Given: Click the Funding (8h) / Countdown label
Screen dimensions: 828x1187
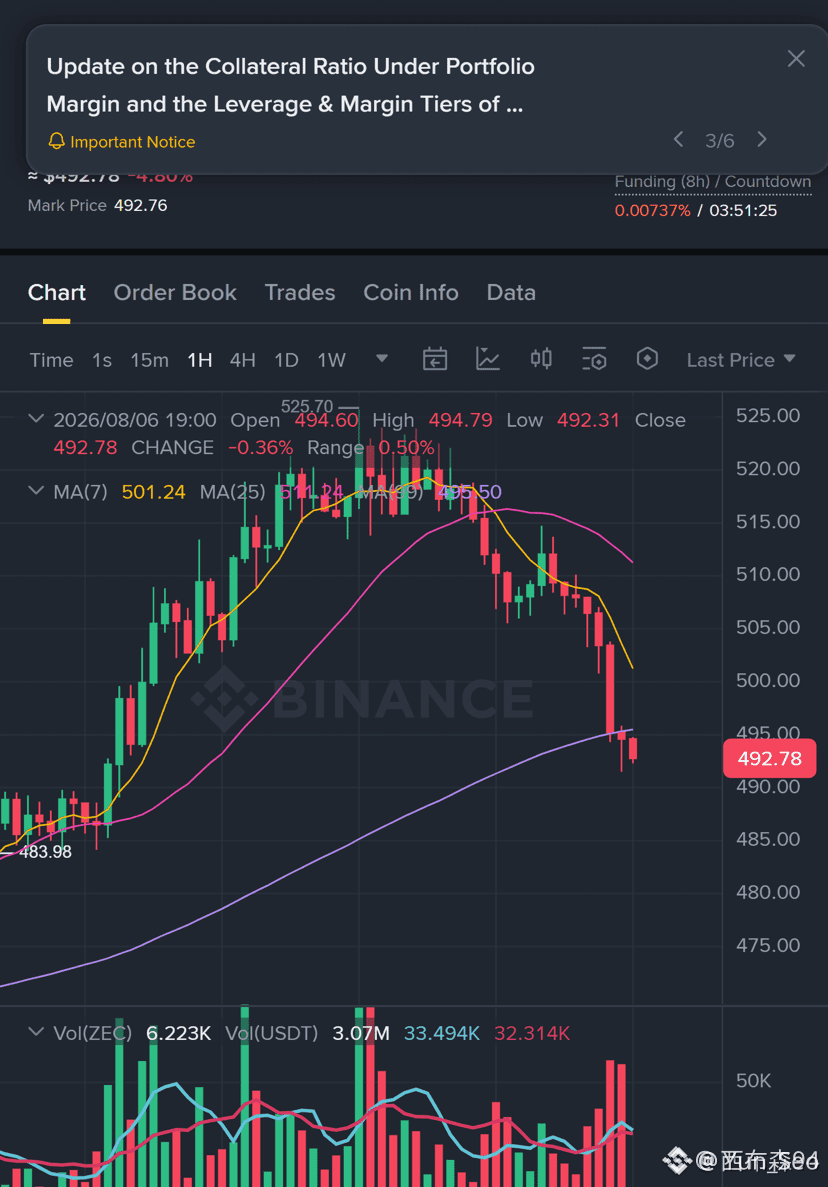Looking at the screenshot, I should (713, 182).
